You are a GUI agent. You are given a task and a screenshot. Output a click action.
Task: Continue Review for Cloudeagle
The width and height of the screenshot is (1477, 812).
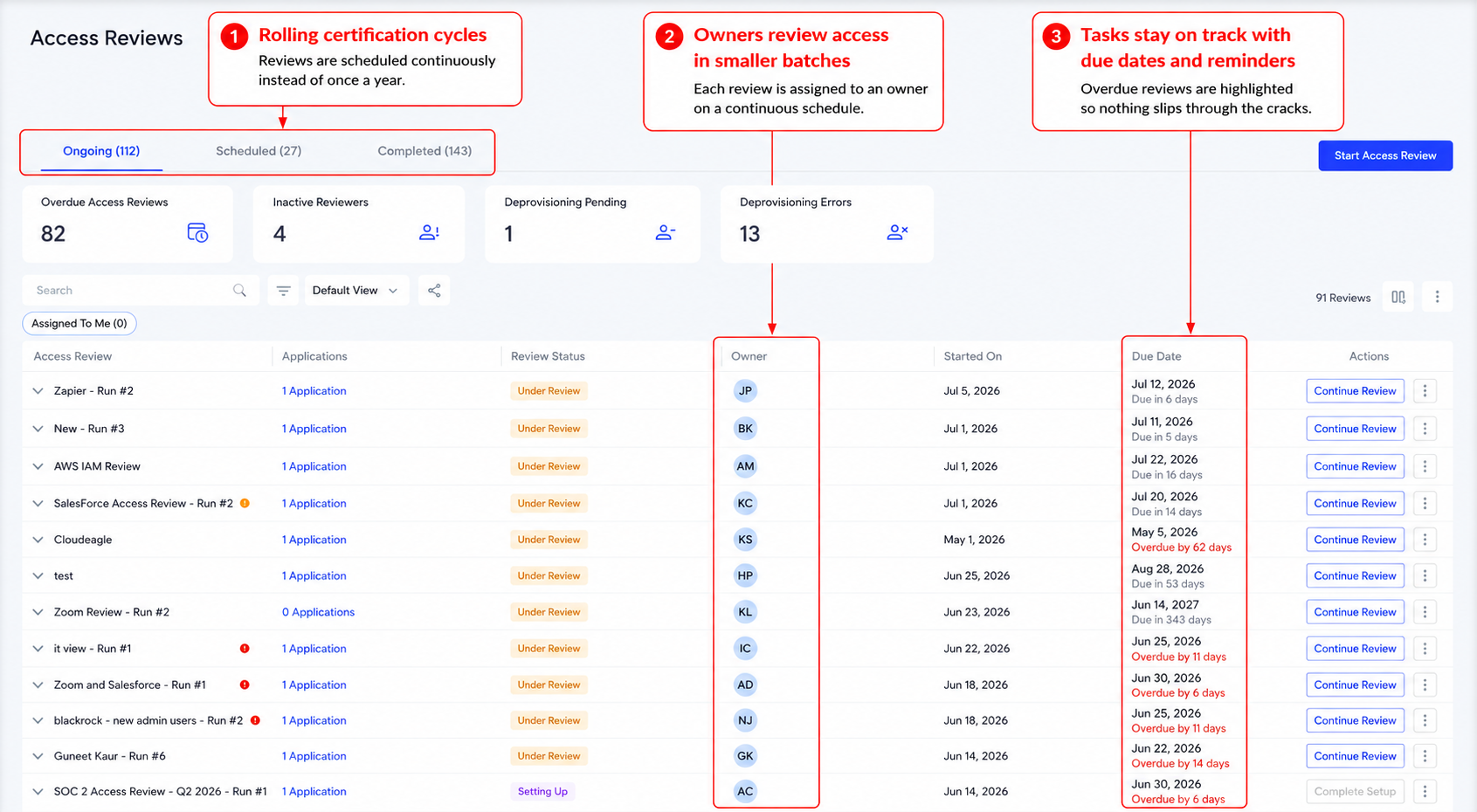tap(1355, 540)
